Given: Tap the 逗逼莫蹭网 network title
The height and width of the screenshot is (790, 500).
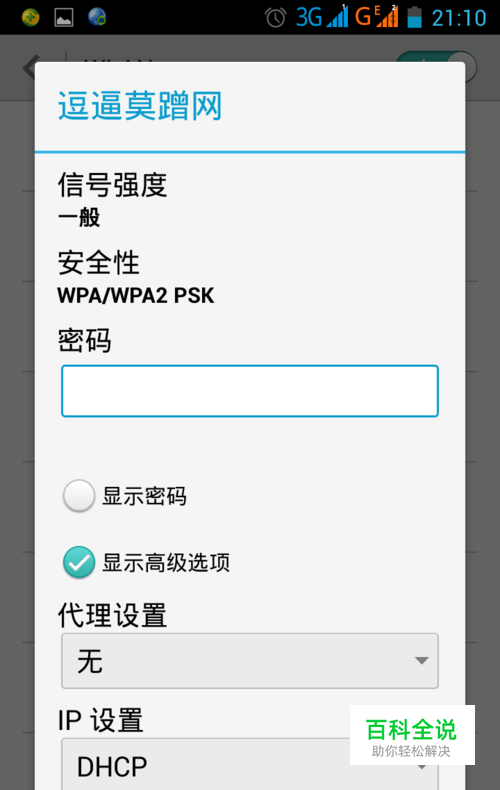Looking at the screenshot, I should [140, 106].
